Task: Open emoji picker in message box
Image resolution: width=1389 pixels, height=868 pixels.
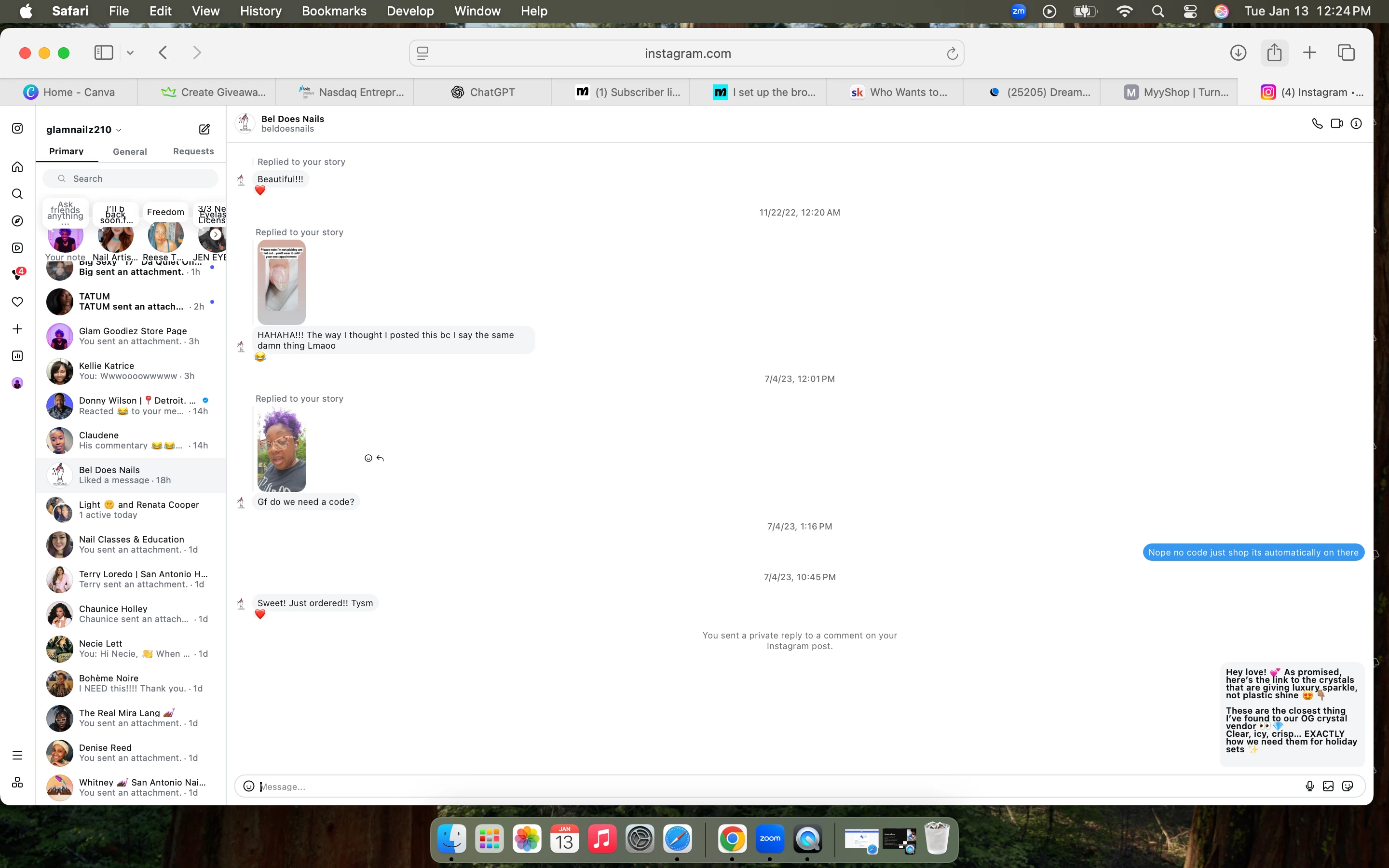Action: tap(248, 786)
